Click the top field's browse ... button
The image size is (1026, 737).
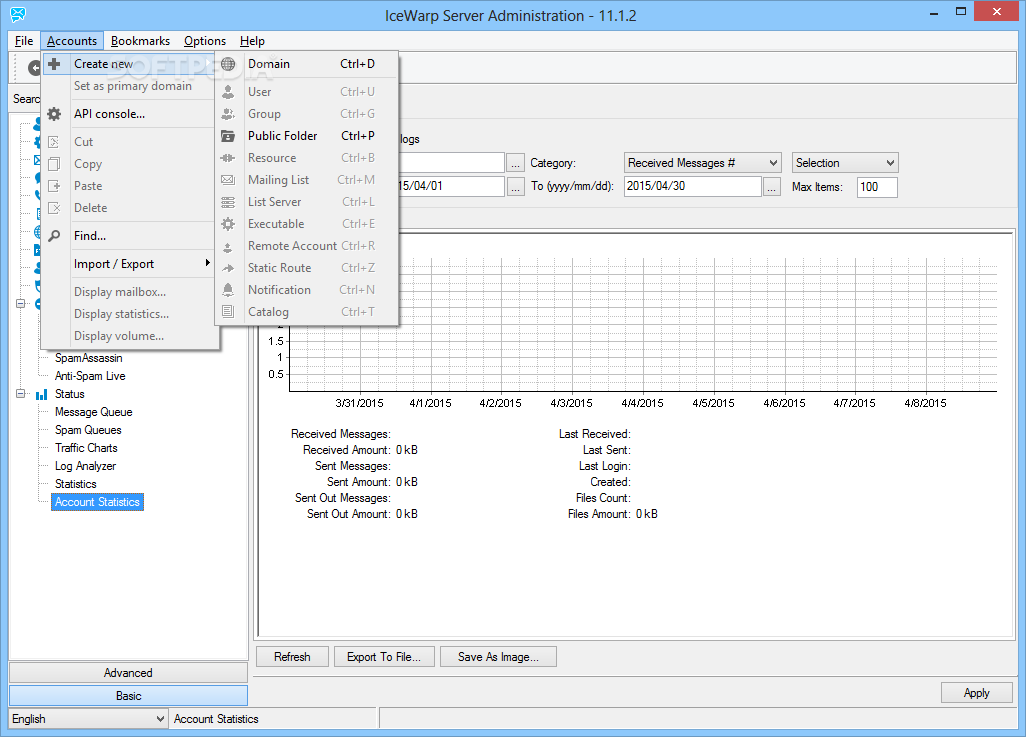(x=516, y=163)
